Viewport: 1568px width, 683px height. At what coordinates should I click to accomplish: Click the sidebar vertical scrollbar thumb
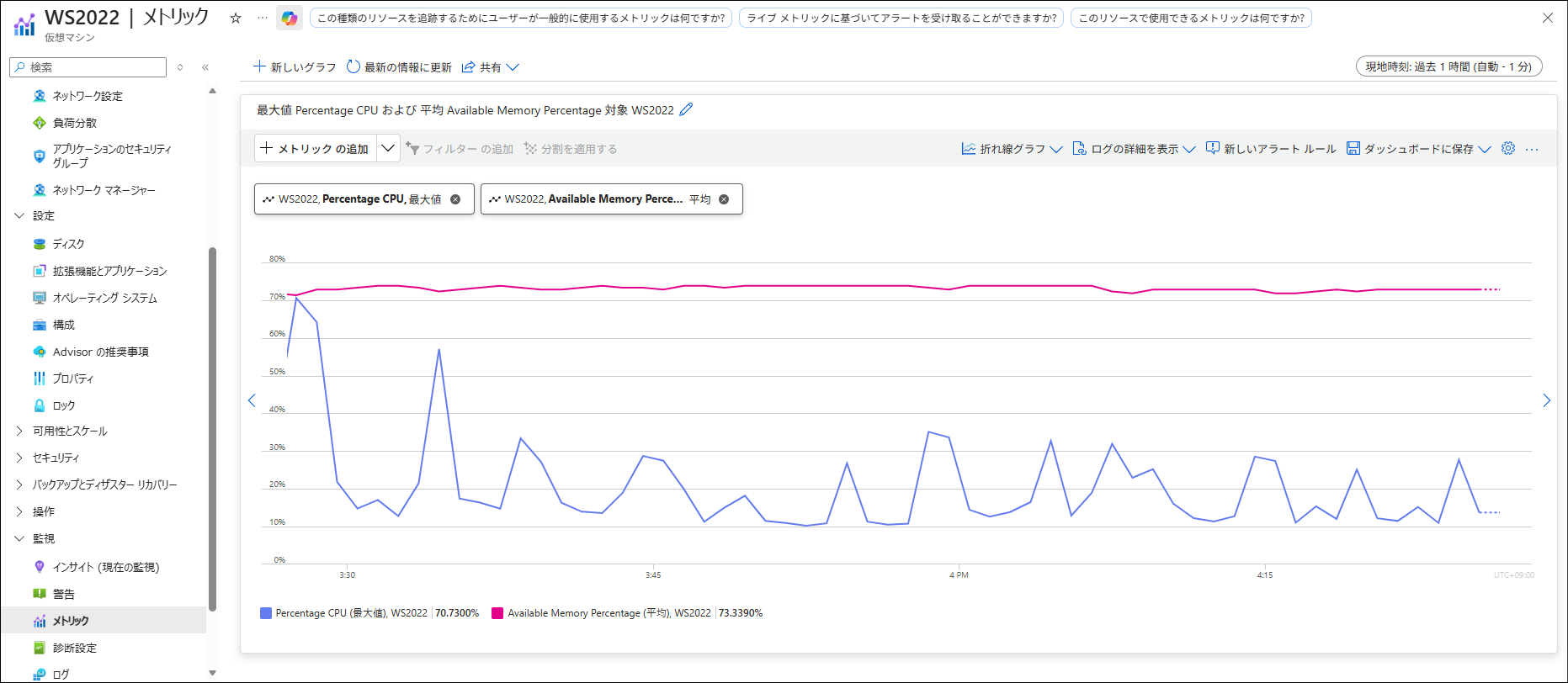click(x=212, y=429)
